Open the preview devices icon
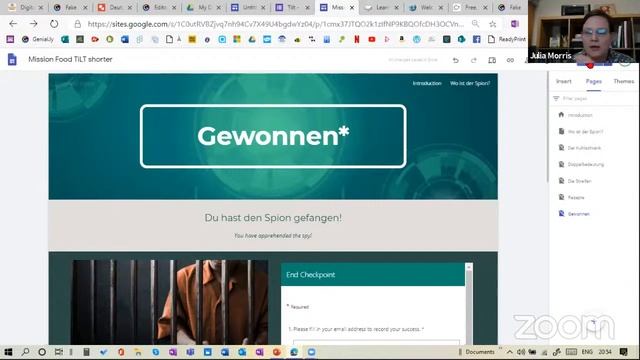Image resolution: width=640 pixels, height=360 pixels. pos(492,60)
